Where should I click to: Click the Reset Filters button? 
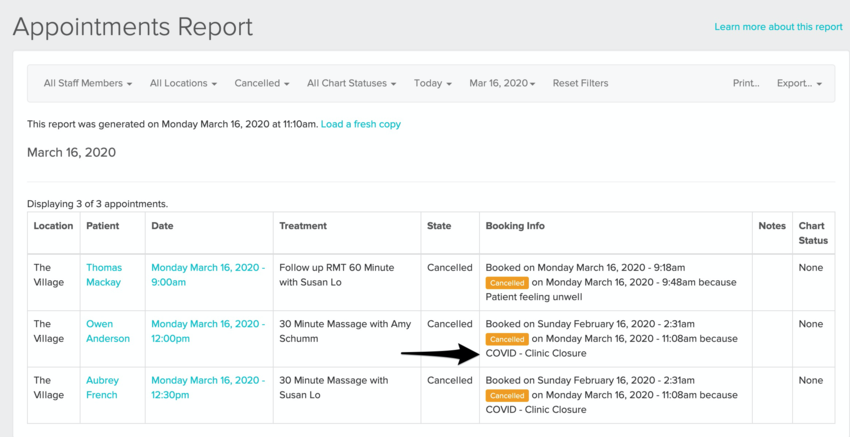580,84
